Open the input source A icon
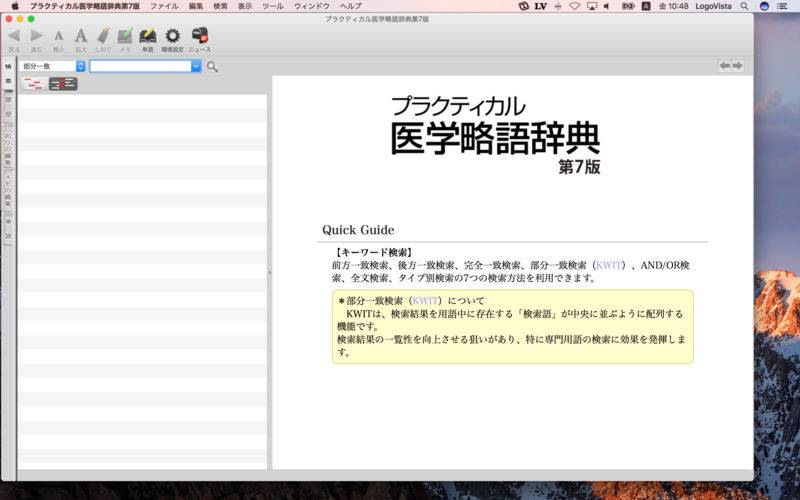 tap(646, 6)
